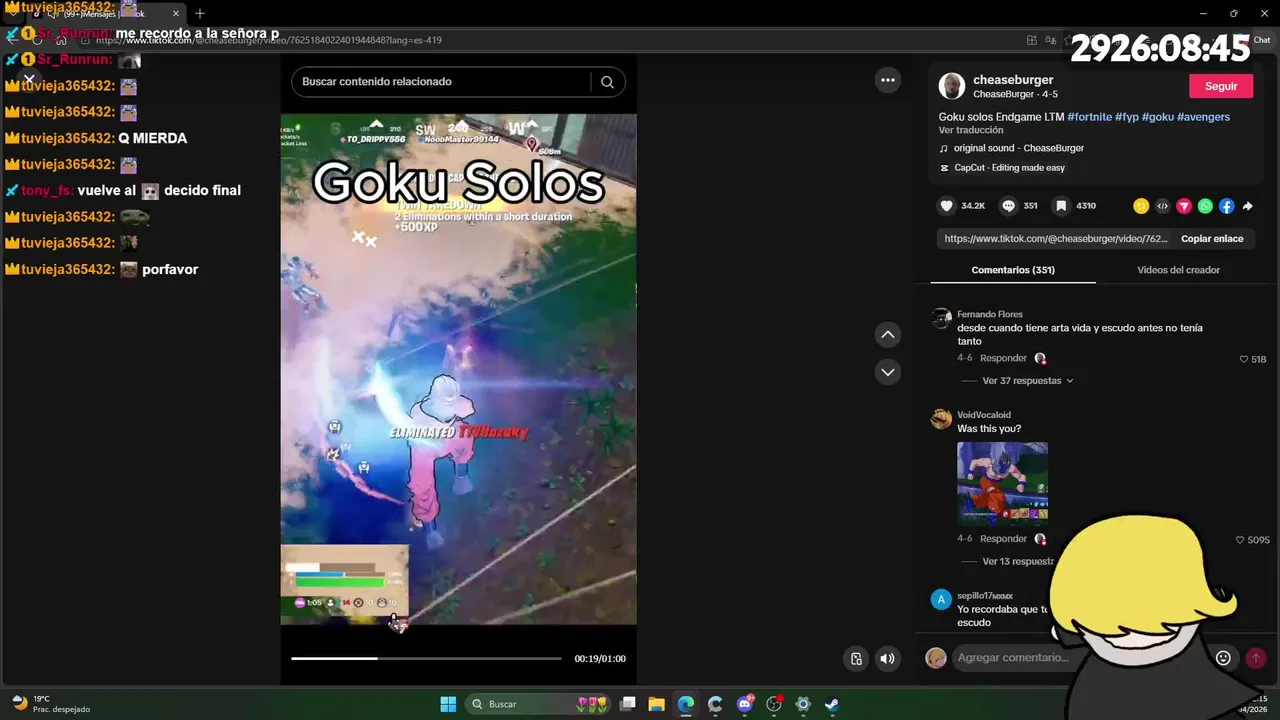Expand Ver 37 respuestas replies

tap(1028, 381)
